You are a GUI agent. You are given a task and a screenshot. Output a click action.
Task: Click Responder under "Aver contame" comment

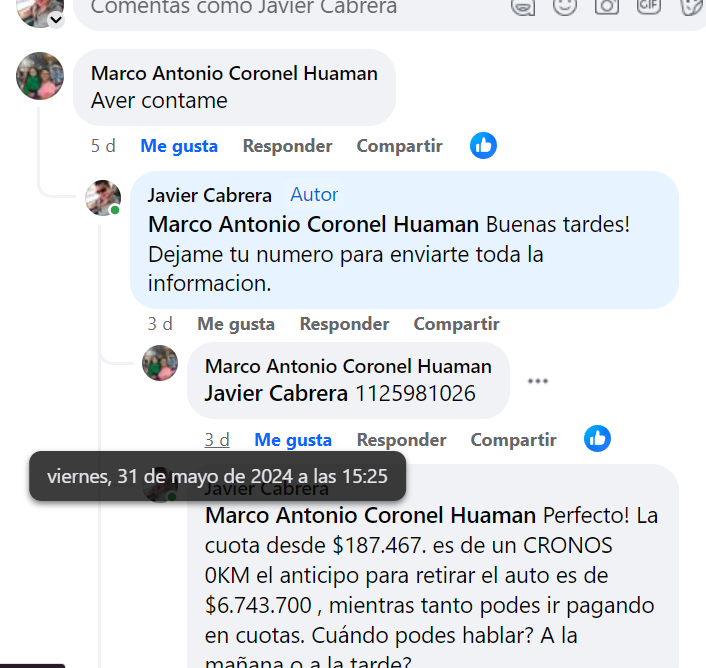287,146
